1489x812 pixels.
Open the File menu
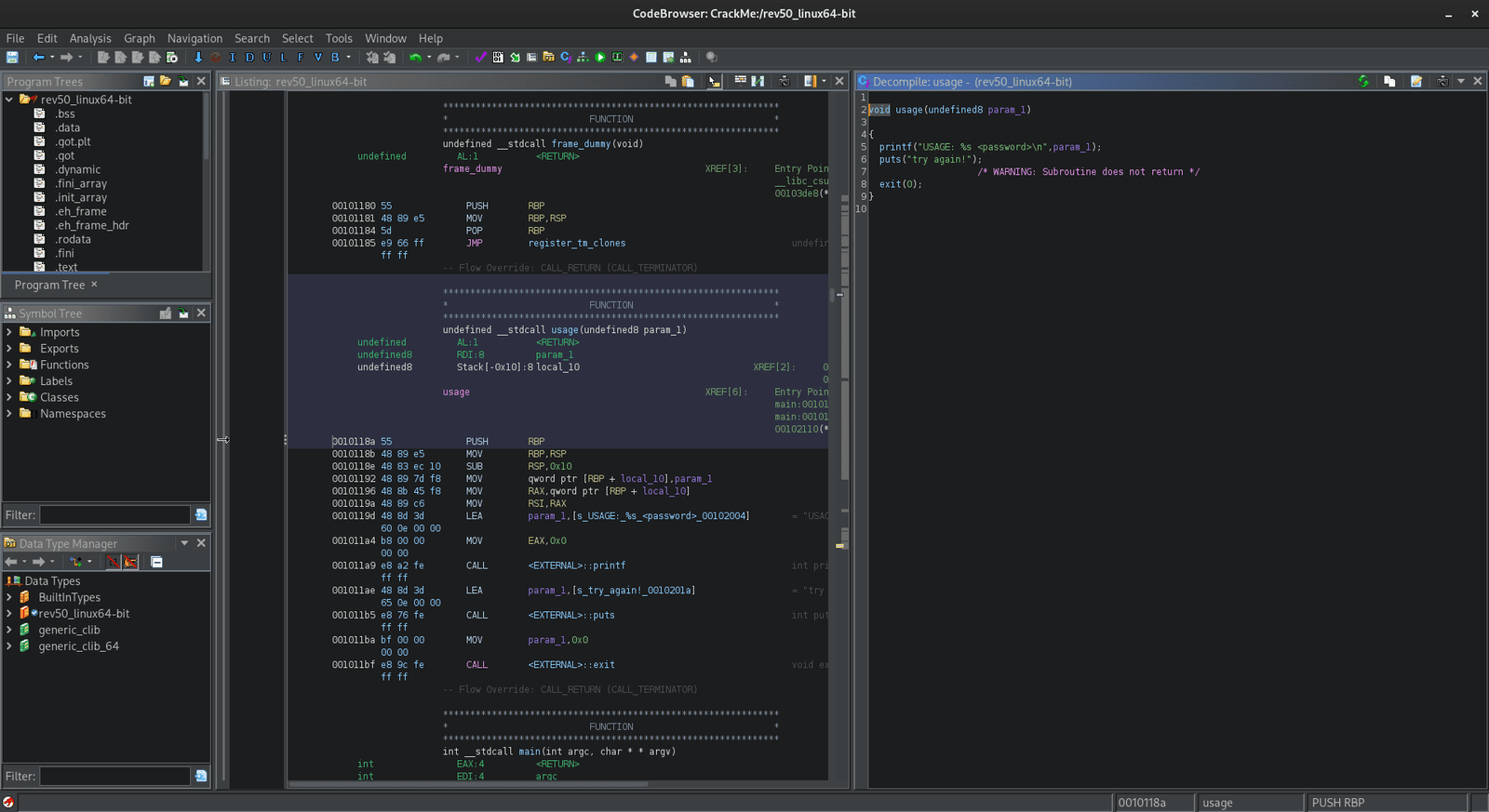15,38
